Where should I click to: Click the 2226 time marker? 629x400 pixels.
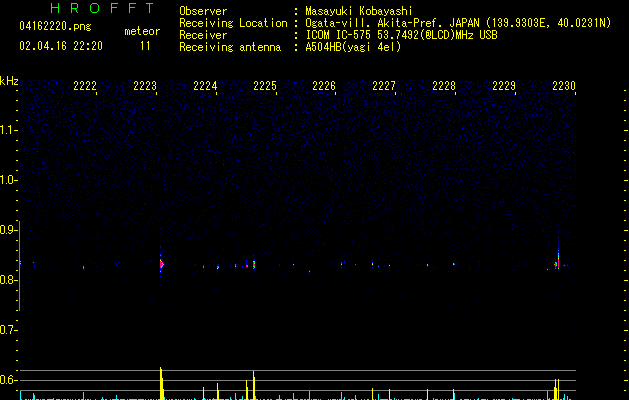click(324, 86)
